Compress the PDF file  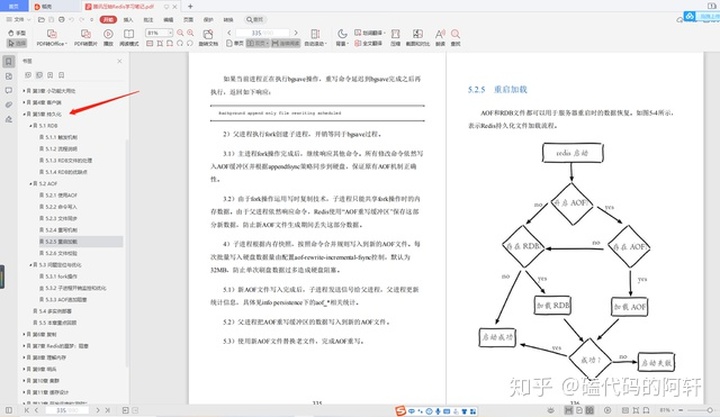coord(395,37)
